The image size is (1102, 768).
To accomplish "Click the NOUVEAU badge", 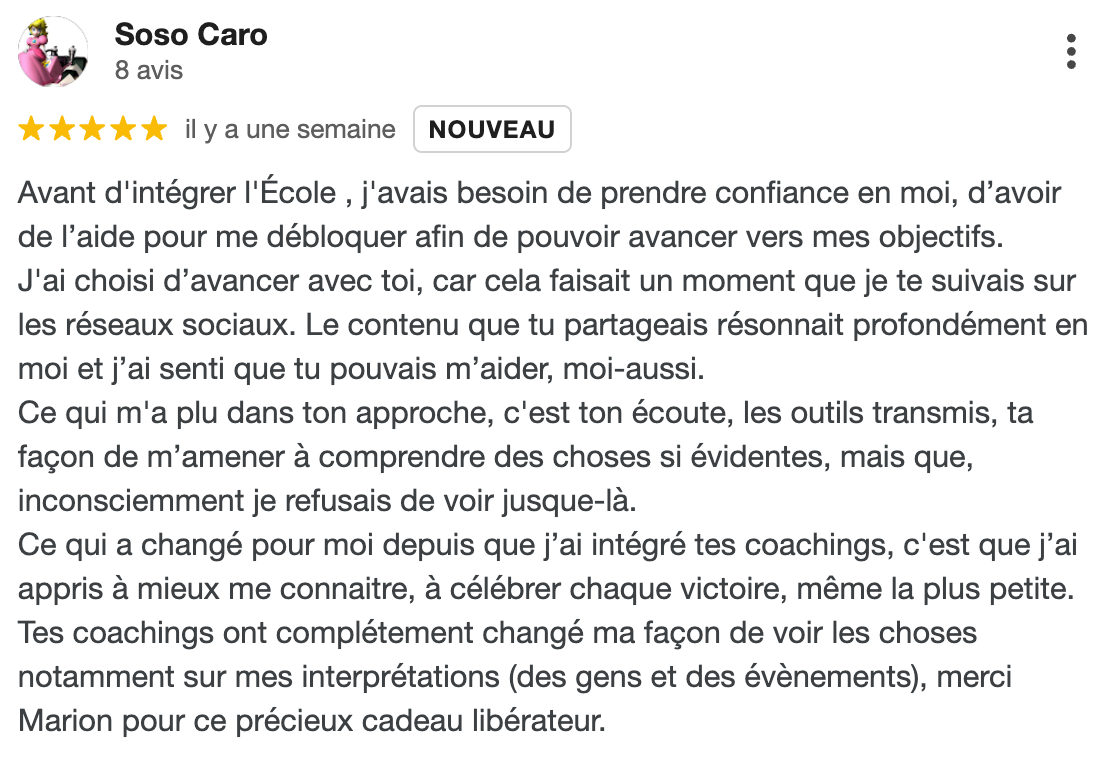I will click(x=492, y=129).
